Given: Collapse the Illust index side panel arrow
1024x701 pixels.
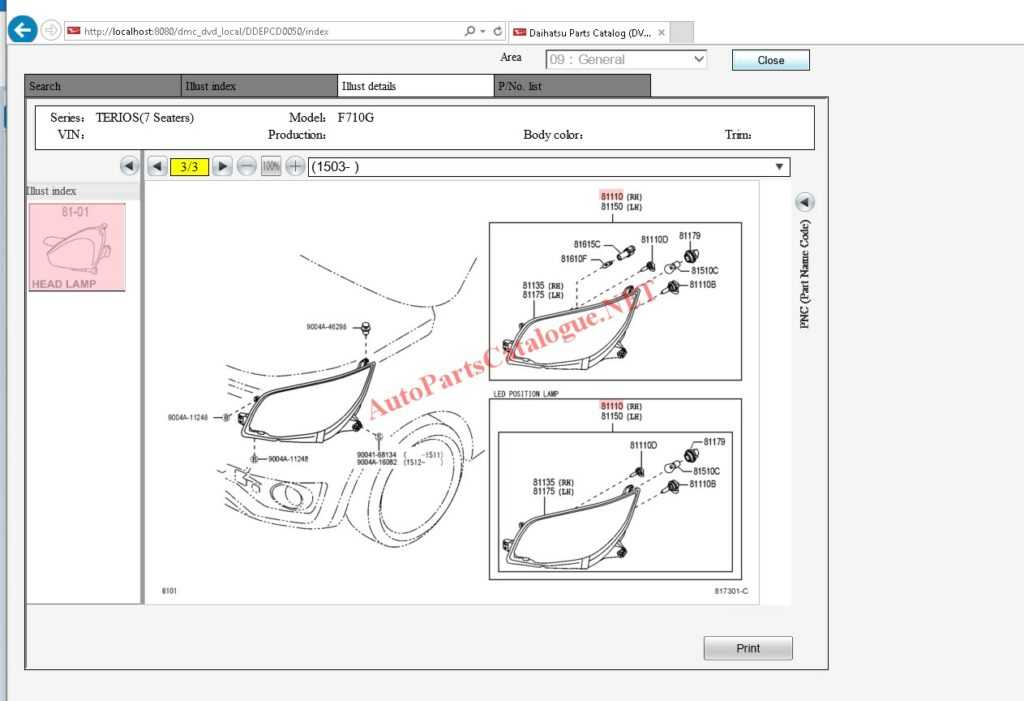Looking at the screenshot, I should 129,166.
